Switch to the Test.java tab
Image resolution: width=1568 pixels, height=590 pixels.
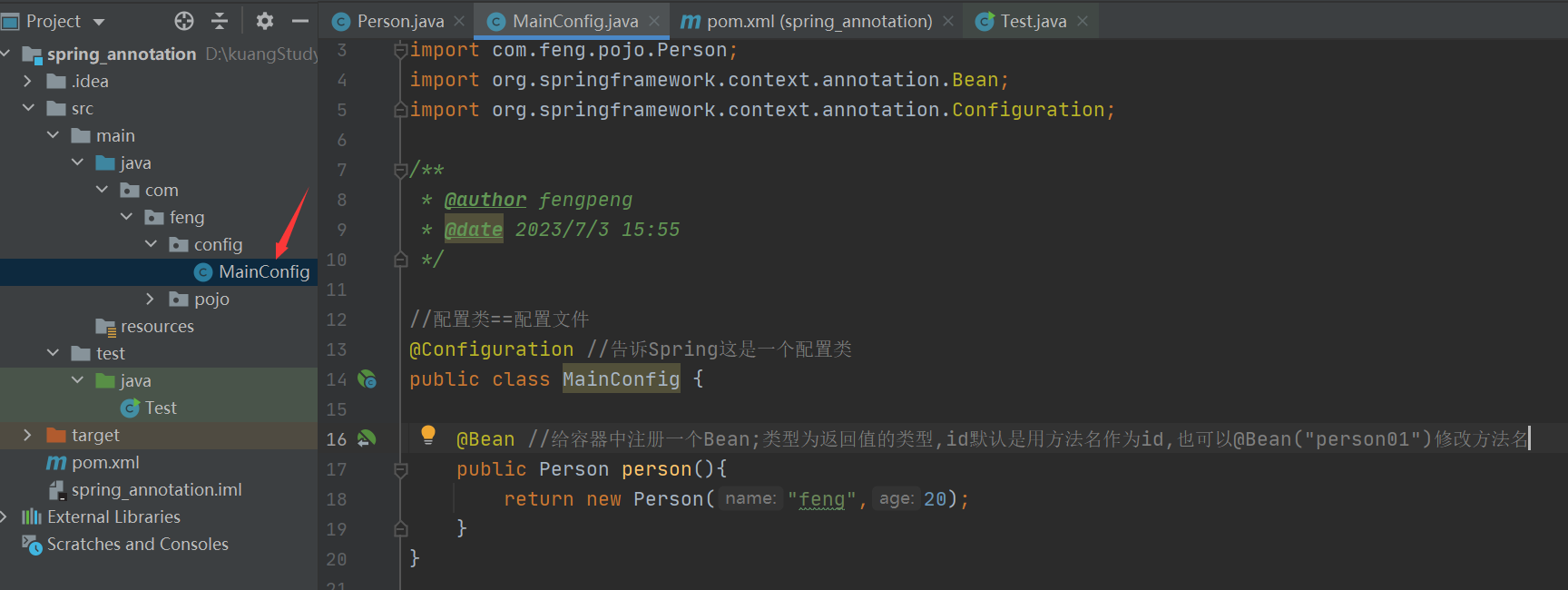[x=1033, y=21]
